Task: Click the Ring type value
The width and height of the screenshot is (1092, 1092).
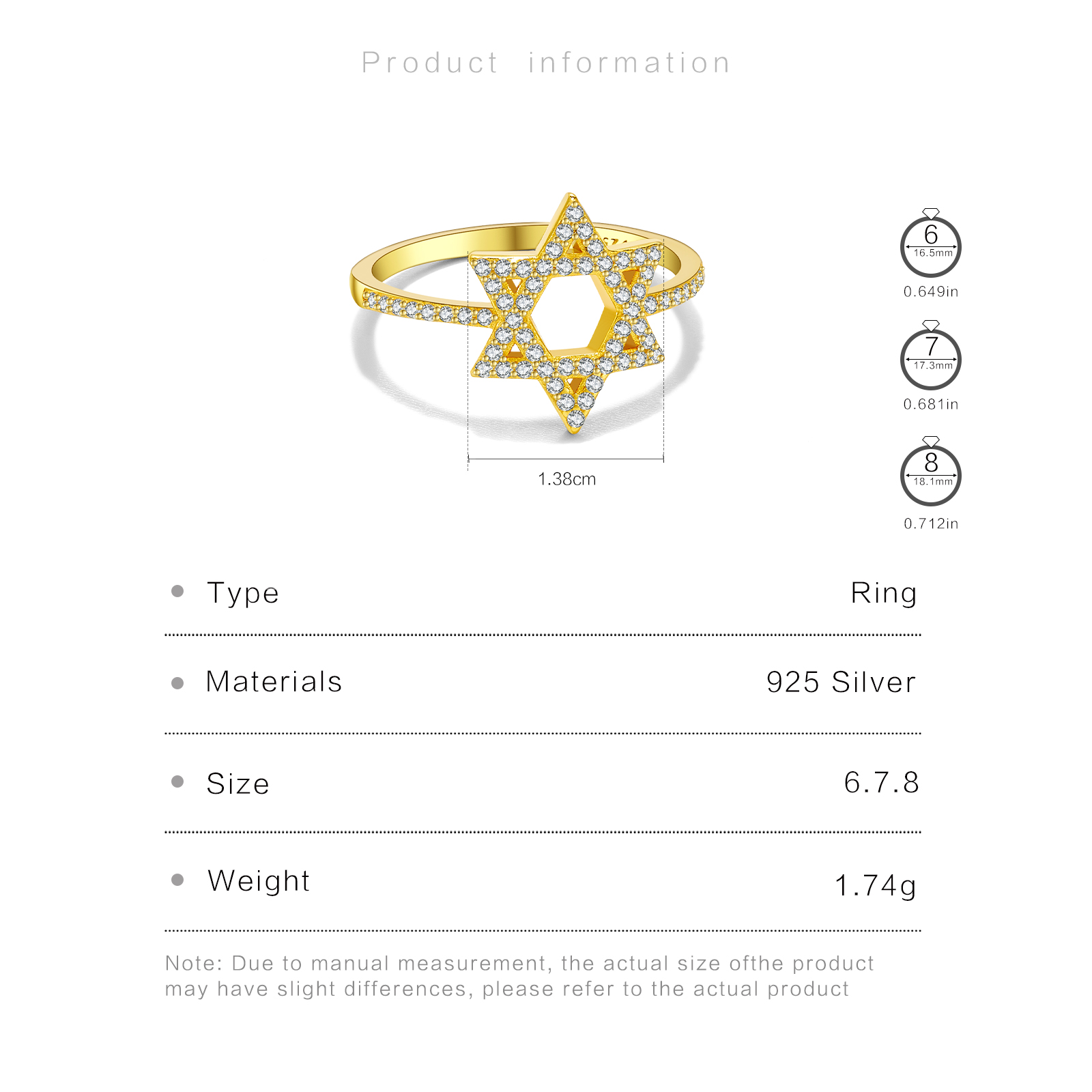Action: coord(883,593)
